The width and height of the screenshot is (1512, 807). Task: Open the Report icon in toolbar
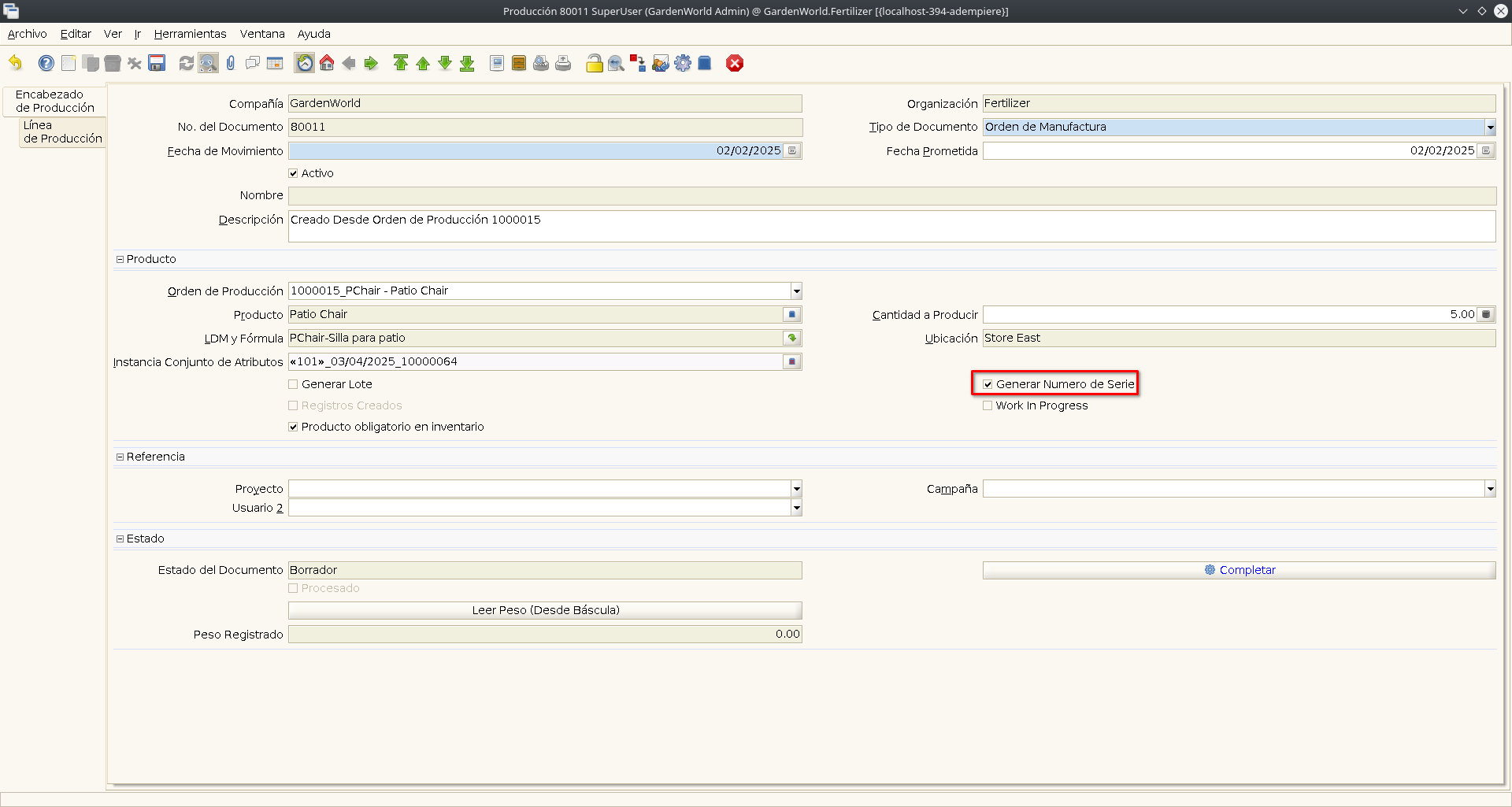coord(497,63)
